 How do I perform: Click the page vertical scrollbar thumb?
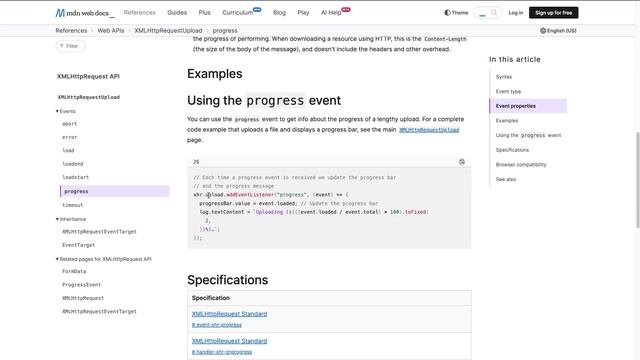(x=638, y=180)
